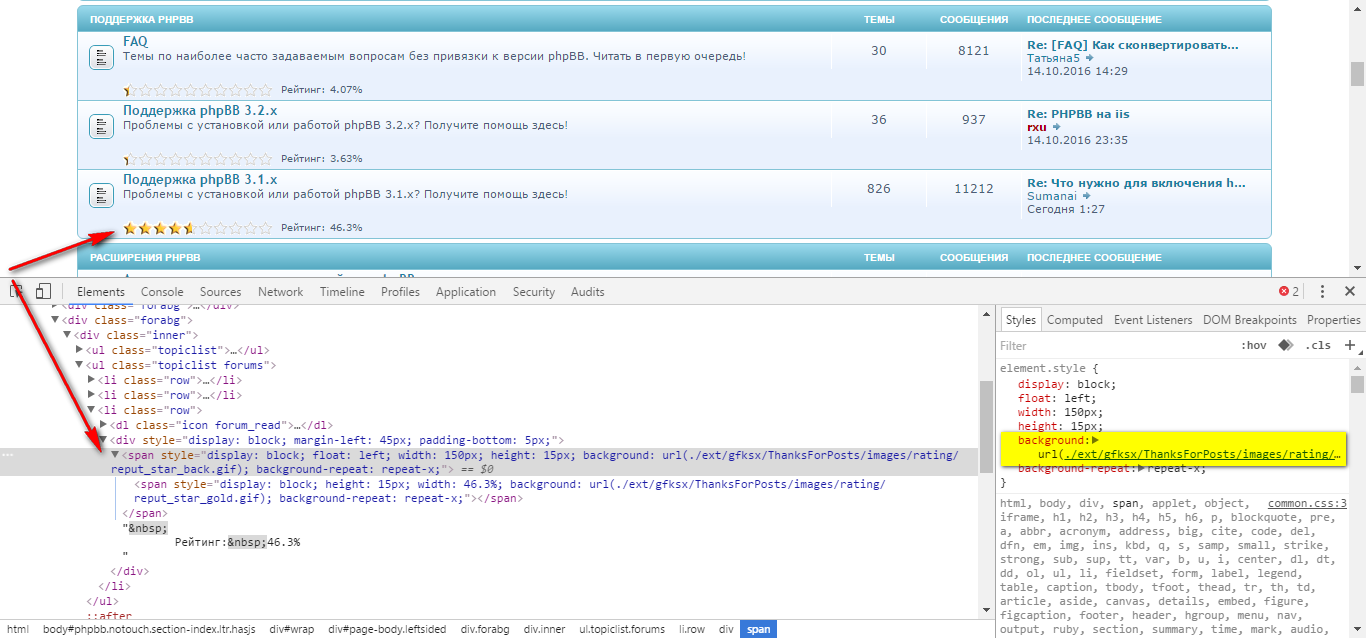Close the DevTools panel
This screenshot has width=1366, height=638.
tap(1349, 291)
